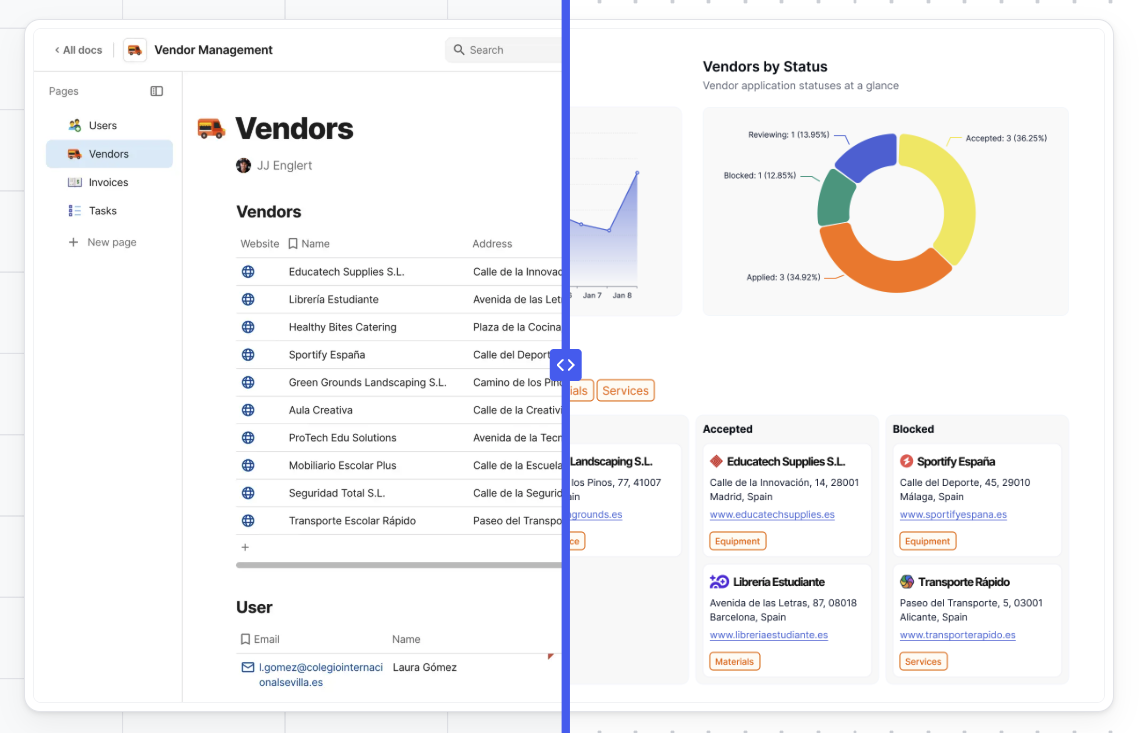Click the large truck icon beside Vendors title
Viewport: 1139px width, 733px height.
tap(211, 129)
